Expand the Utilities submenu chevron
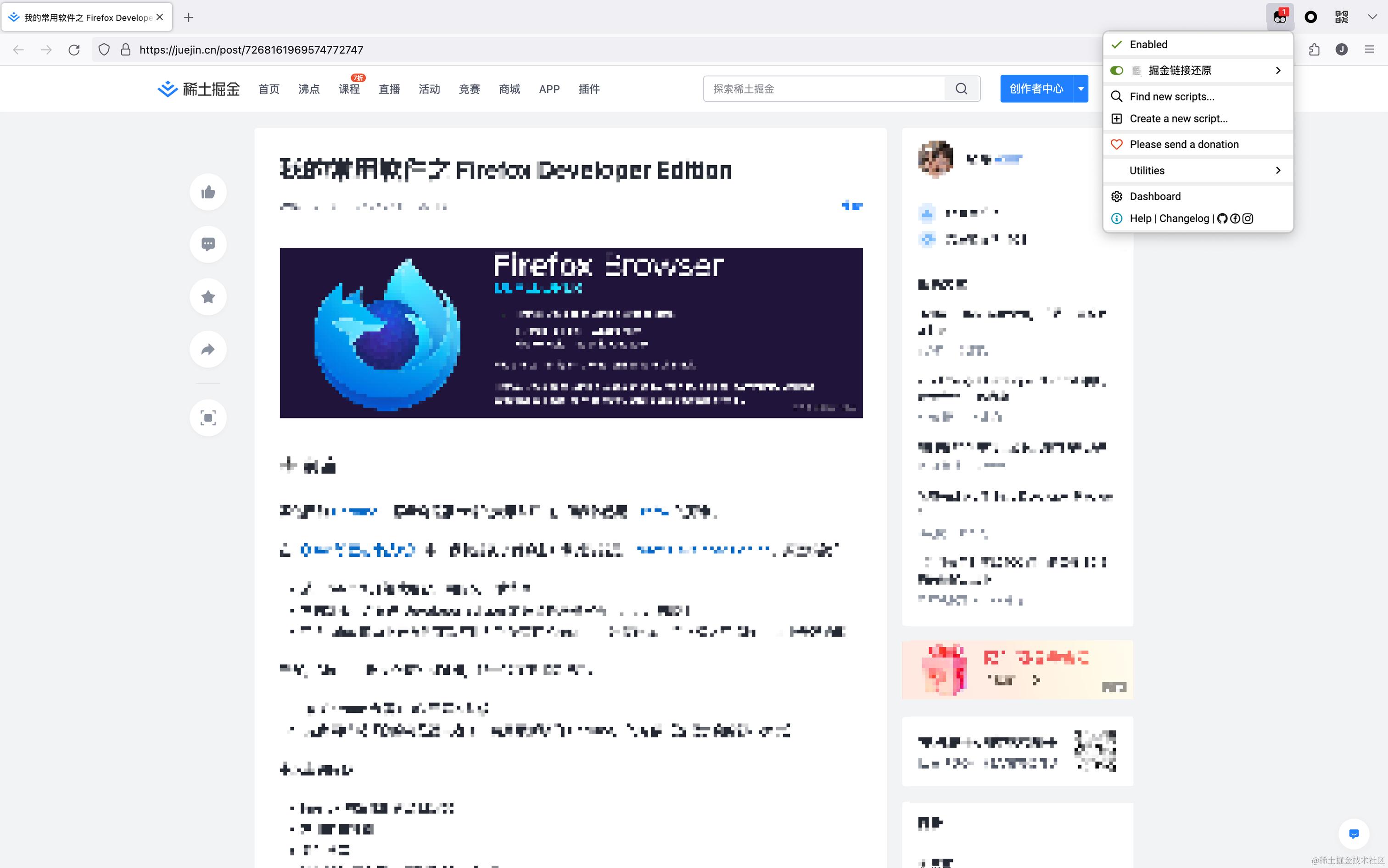This screenshot has width=1388, height=868. 1277,170
